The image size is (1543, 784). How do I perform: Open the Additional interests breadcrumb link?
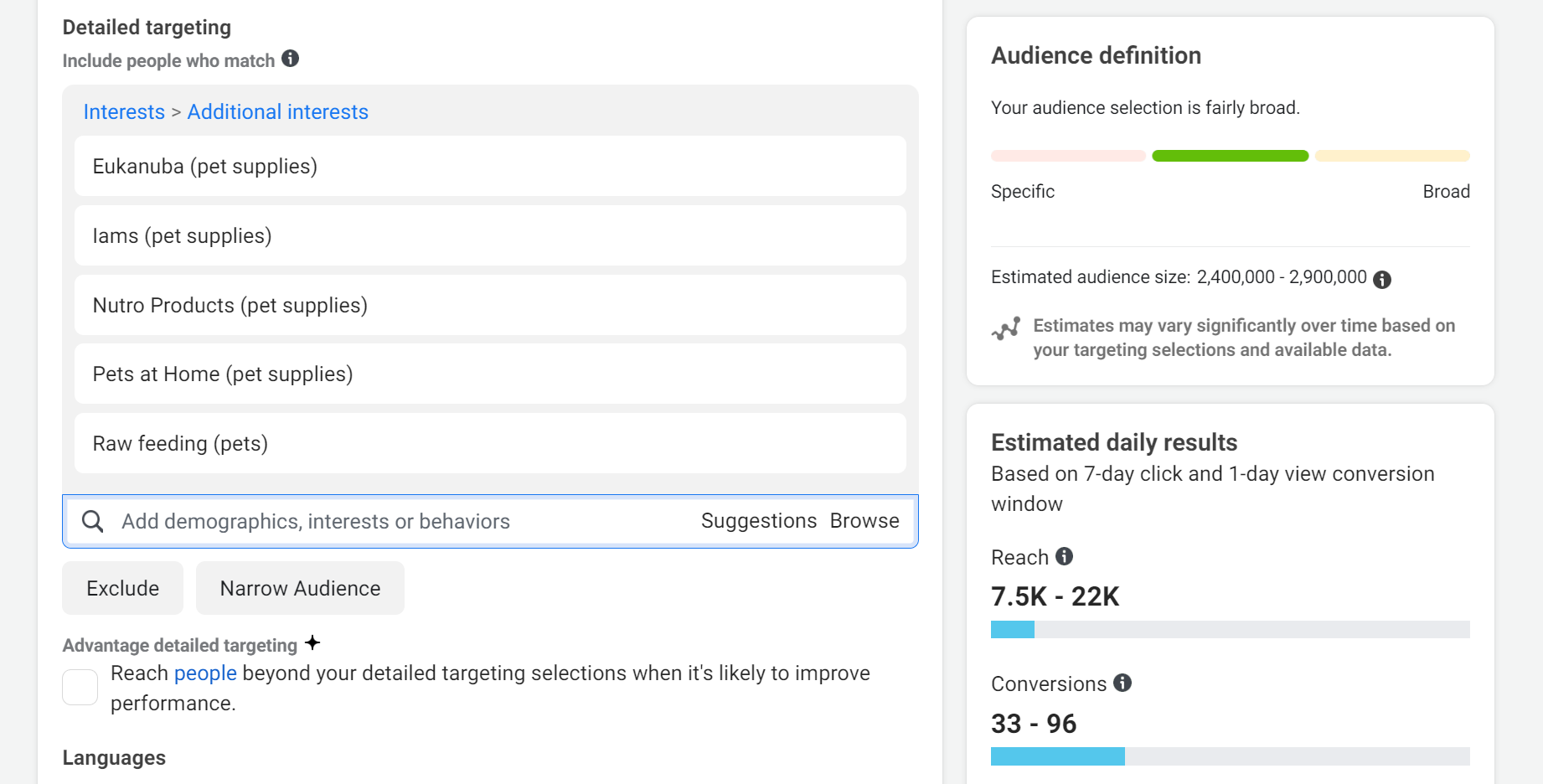(x=278, y=111)
